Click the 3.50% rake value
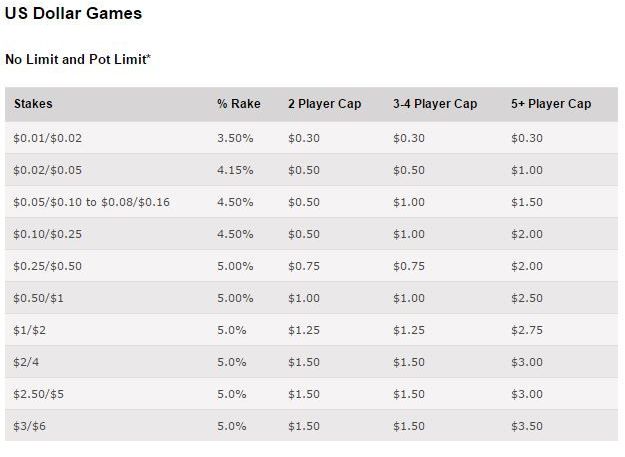This screenshot has height=457, width=625. (x=235, y=138)
